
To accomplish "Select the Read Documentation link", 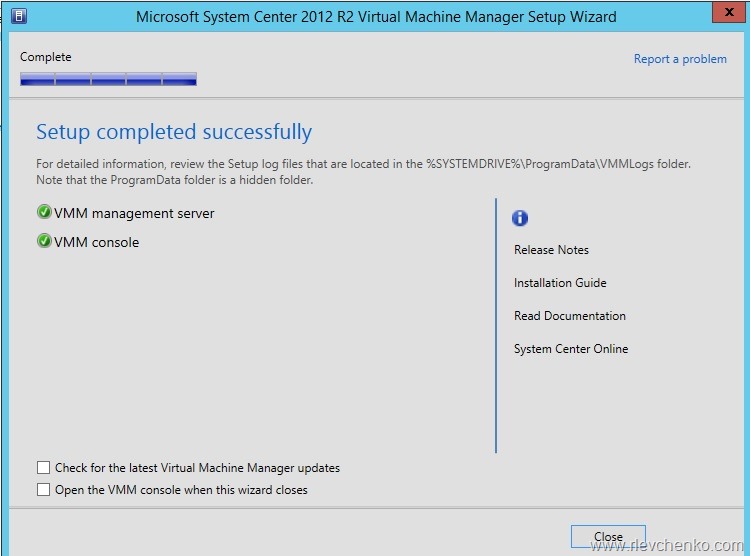I will click(x=569, y=316).
